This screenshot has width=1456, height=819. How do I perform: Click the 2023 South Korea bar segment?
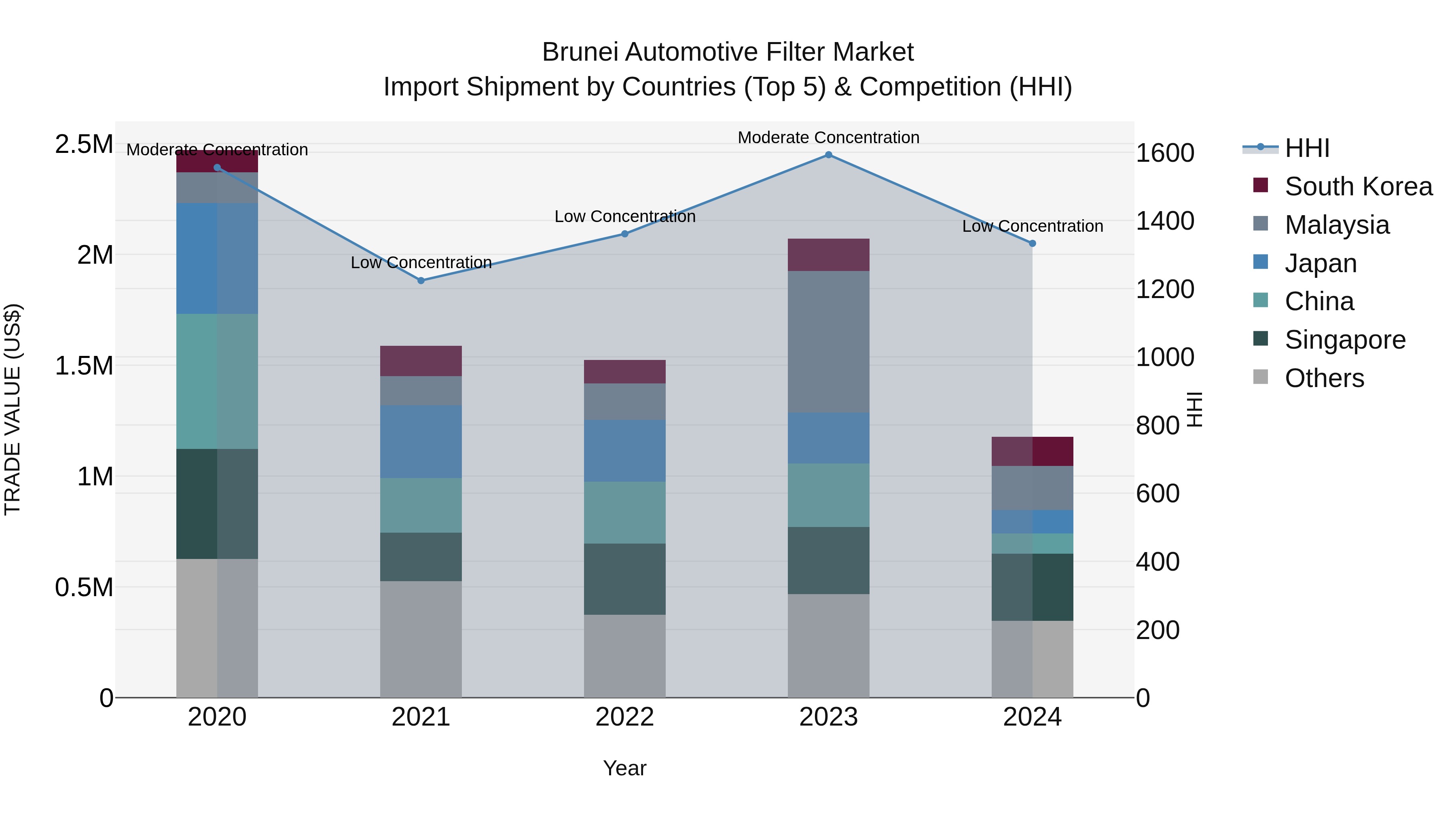(829, 255)
